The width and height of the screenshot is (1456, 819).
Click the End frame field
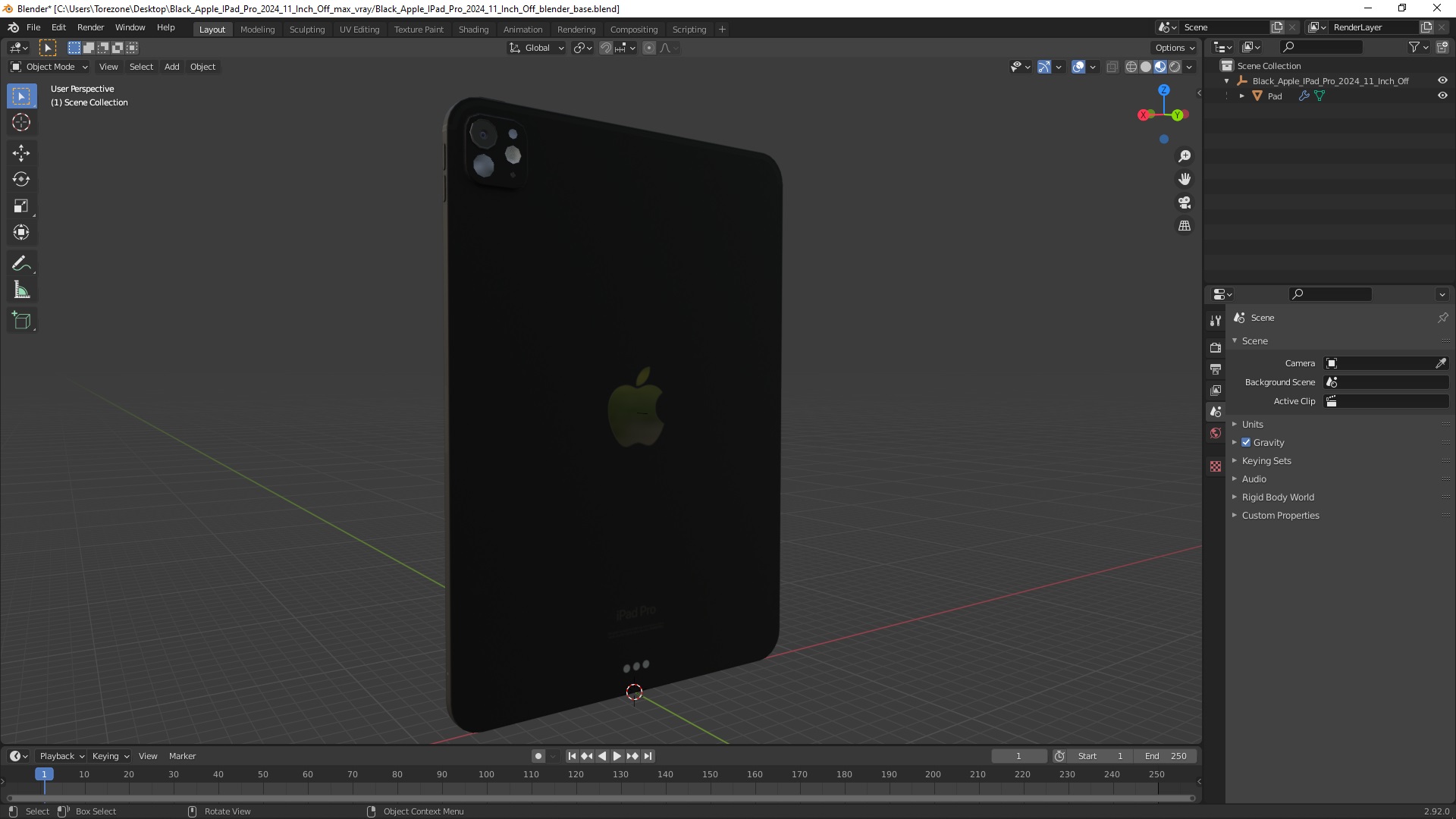coord(1165,756)
